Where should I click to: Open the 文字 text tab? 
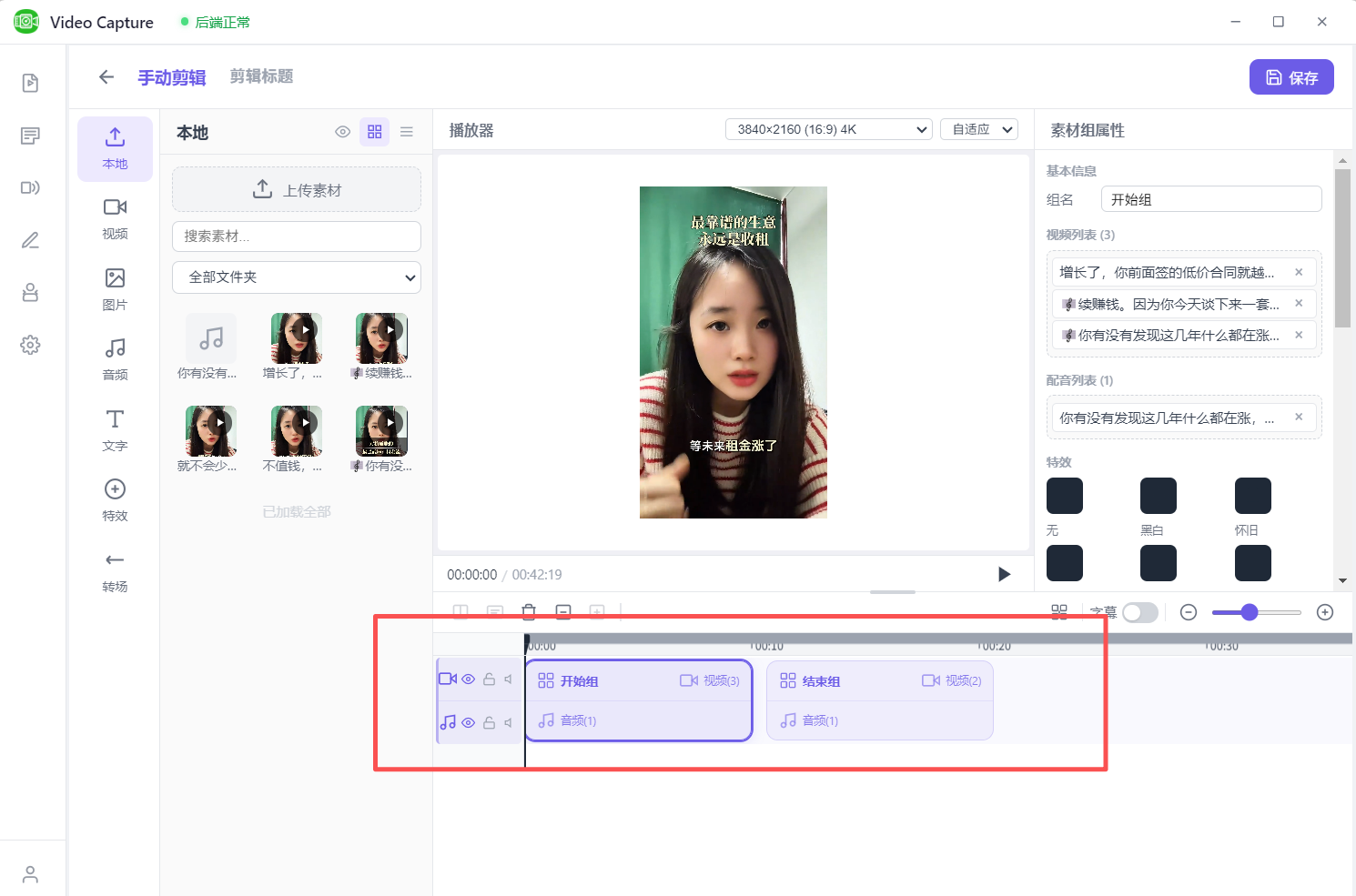115,431
